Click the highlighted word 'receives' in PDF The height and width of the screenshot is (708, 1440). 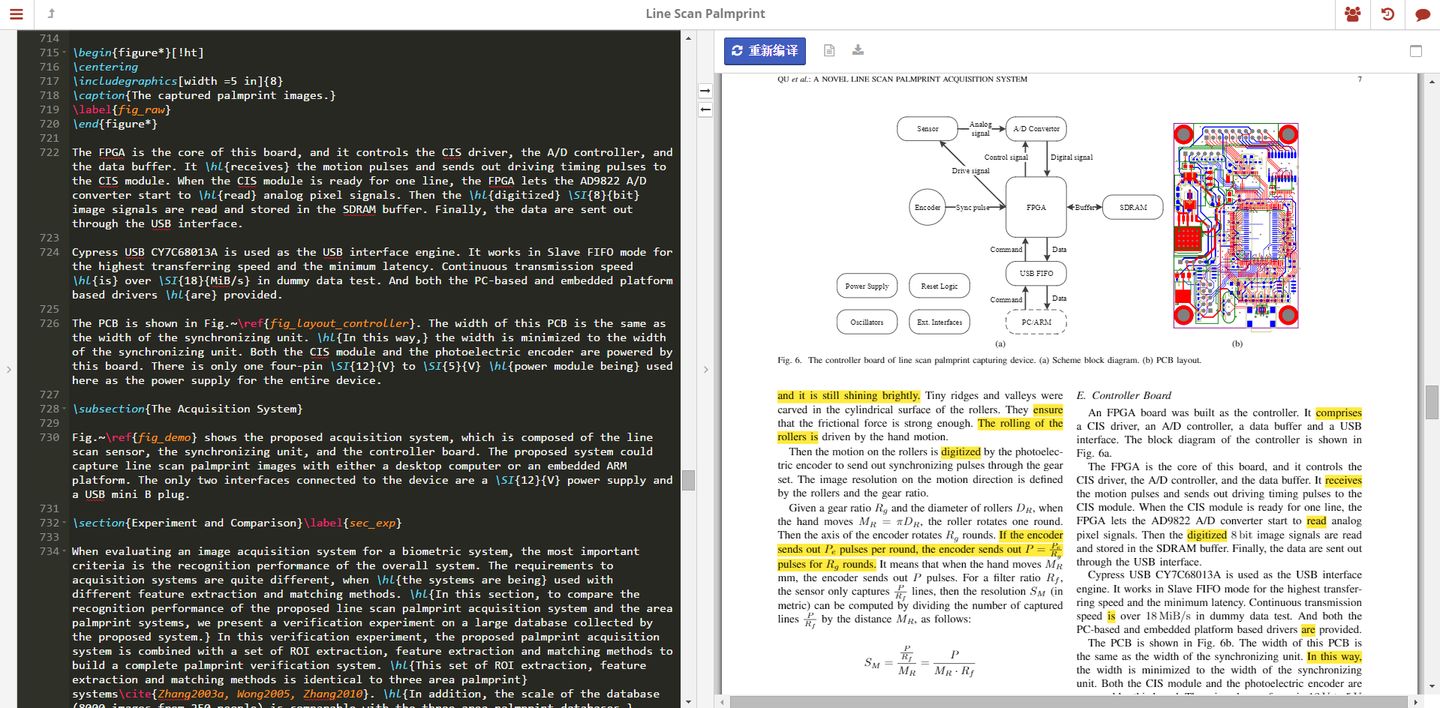coord(1344,480)
